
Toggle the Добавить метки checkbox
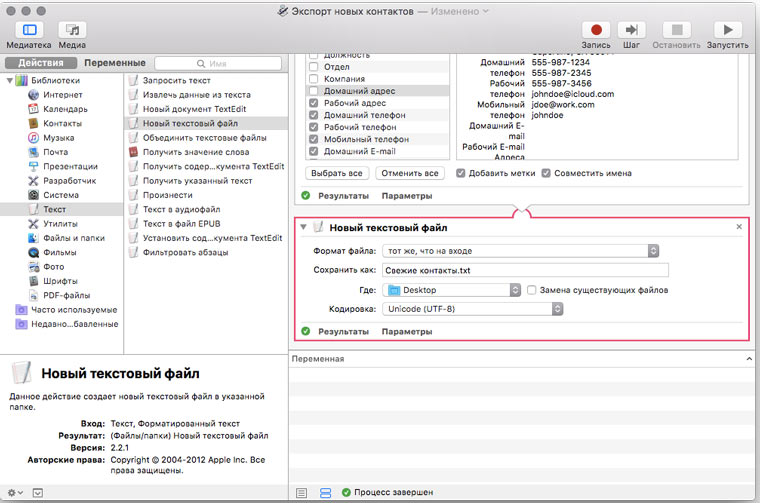click(x=460, y=173)
